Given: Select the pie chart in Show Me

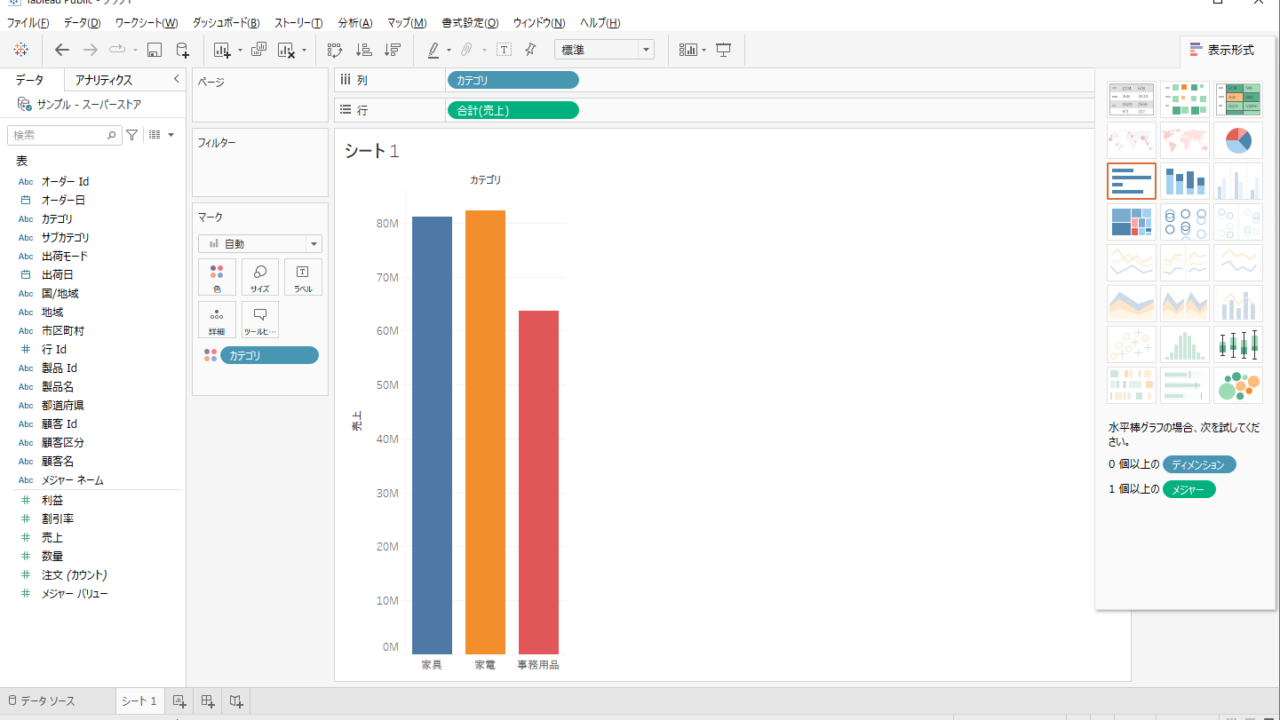Looking at the screenshot, I should tap(1238, 141).
